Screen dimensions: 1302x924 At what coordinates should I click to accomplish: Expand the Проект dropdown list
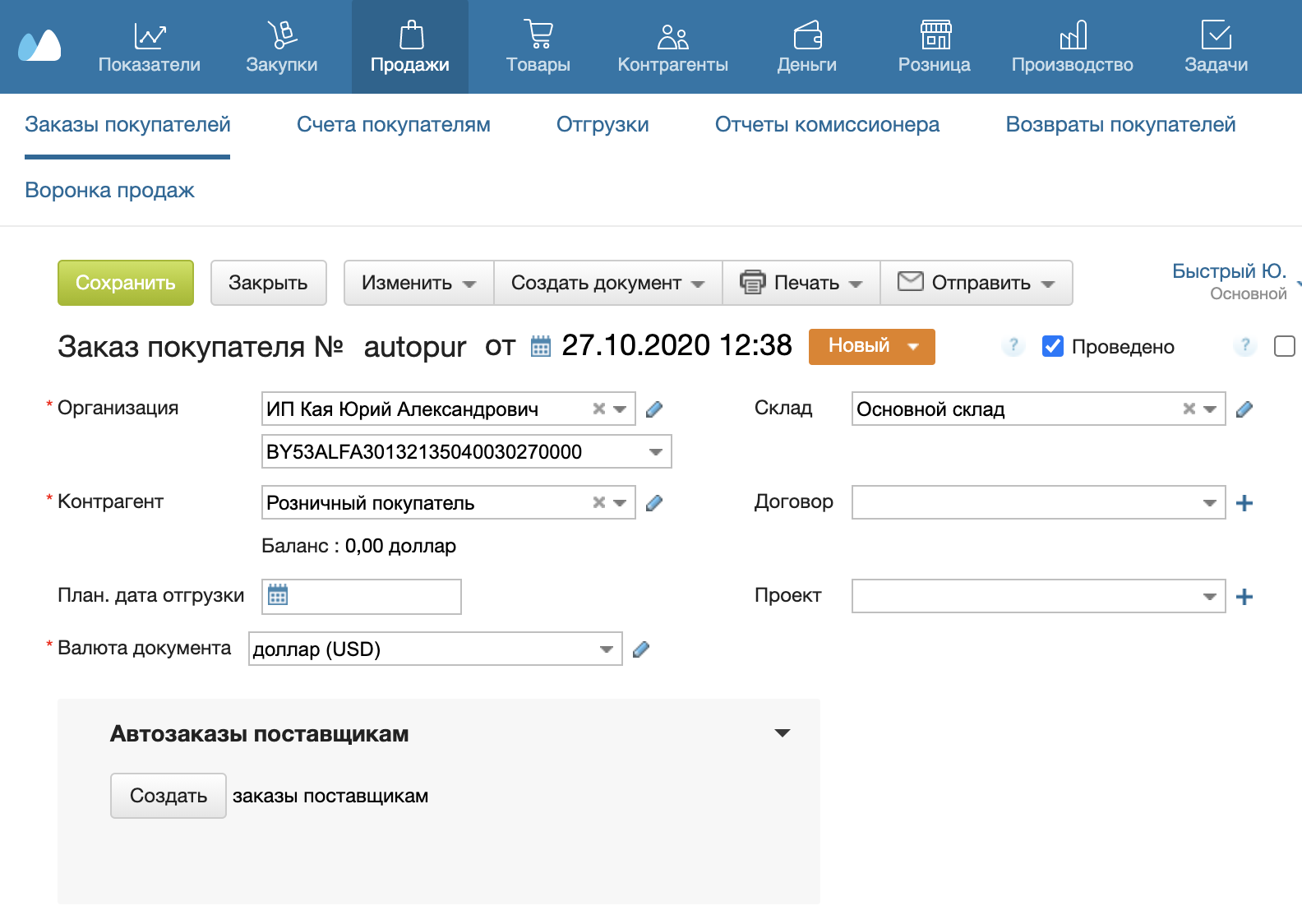(1210, 596)
